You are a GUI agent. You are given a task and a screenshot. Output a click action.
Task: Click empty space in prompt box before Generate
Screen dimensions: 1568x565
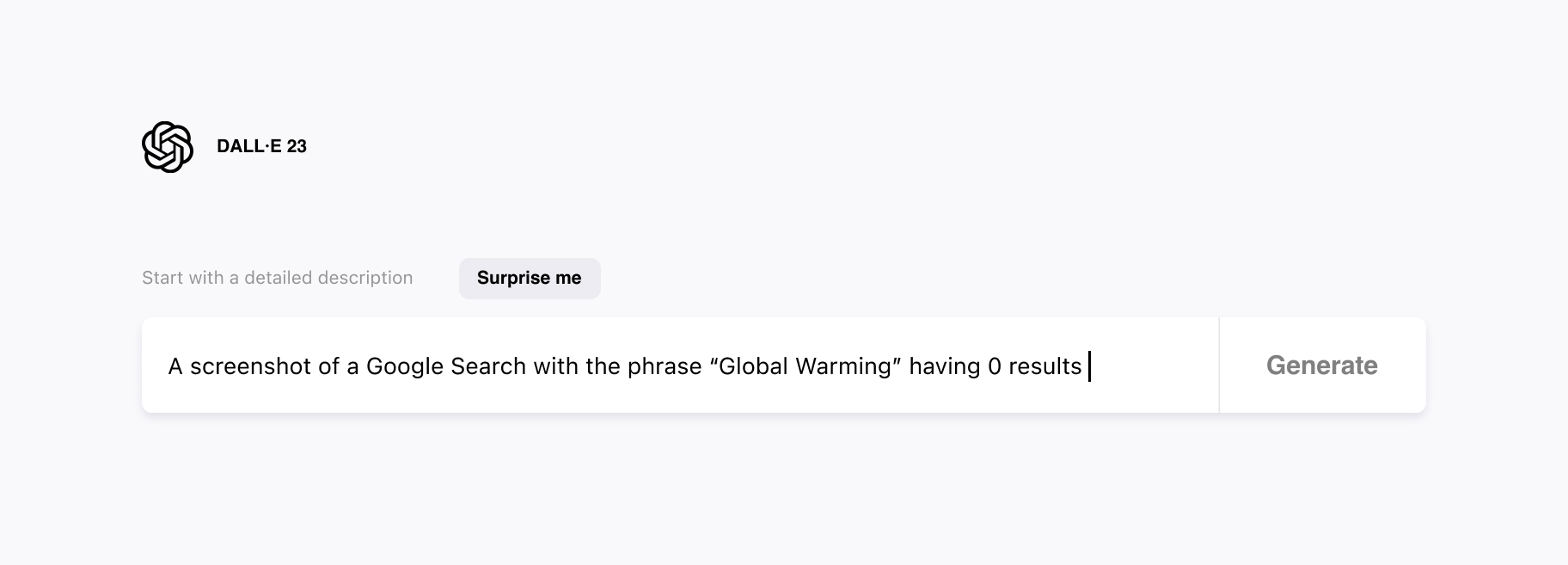1155,365
